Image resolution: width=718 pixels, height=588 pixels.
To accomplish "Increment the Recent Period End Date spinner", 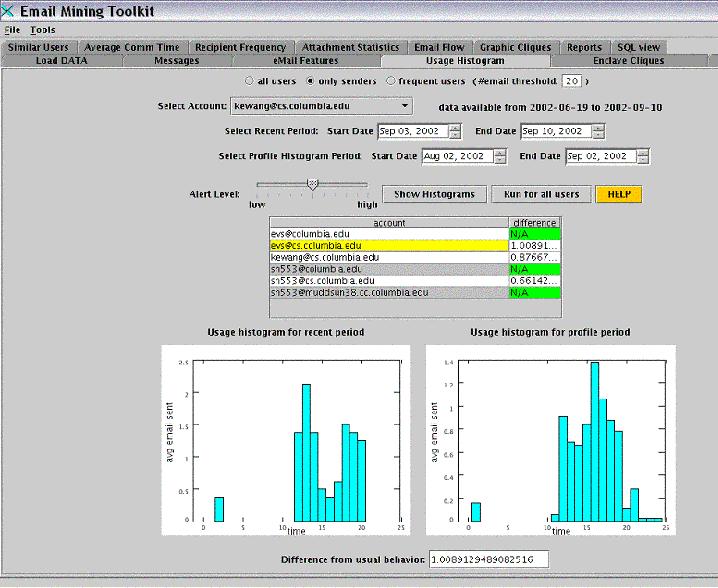I will pyautogui.click(x=598, y=127).
